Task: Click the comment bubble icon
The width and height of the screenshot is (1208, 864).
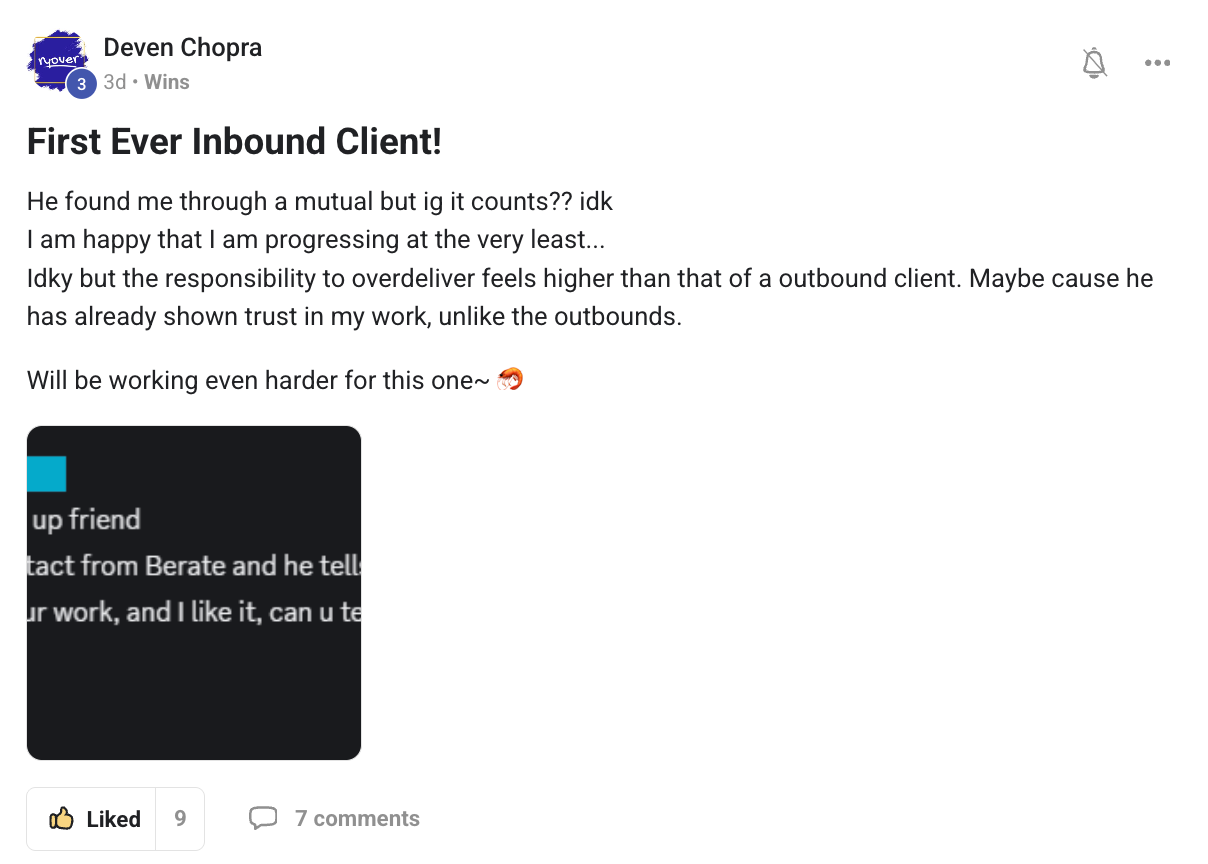Action: pos(263,819)
